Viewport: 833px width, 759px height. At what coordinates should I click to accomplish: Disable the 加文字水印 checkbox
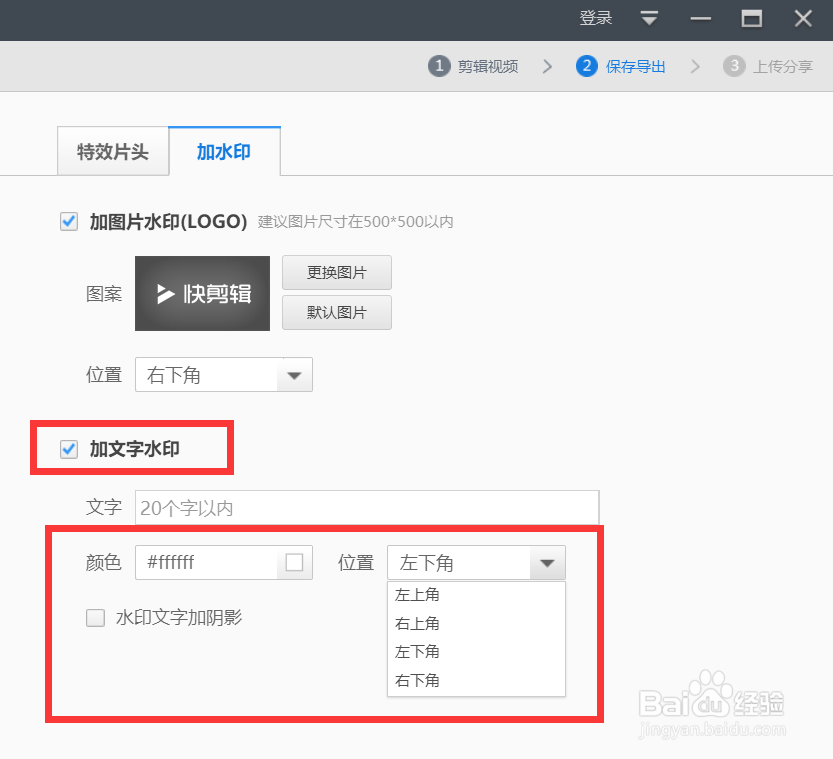point(68,449)
